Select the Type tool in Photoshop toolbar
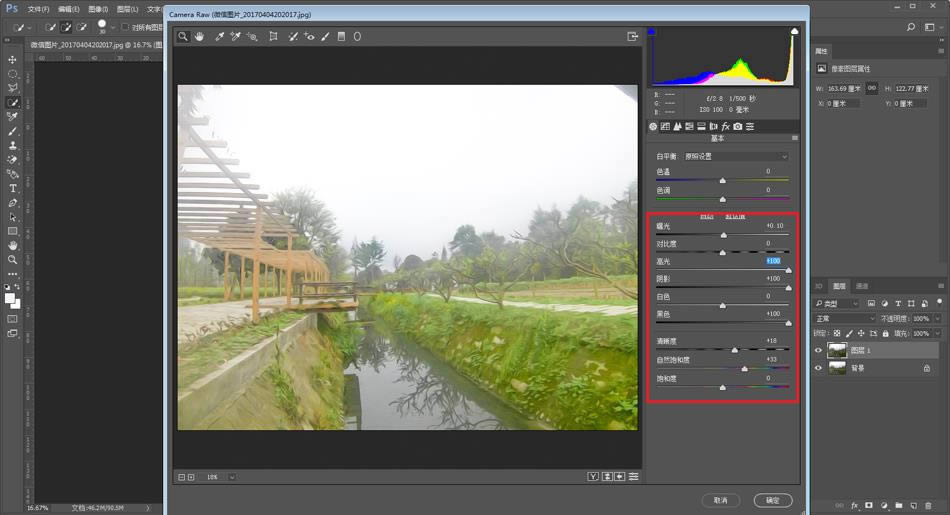The image size is (950, 515). click(x=13, y=188)
